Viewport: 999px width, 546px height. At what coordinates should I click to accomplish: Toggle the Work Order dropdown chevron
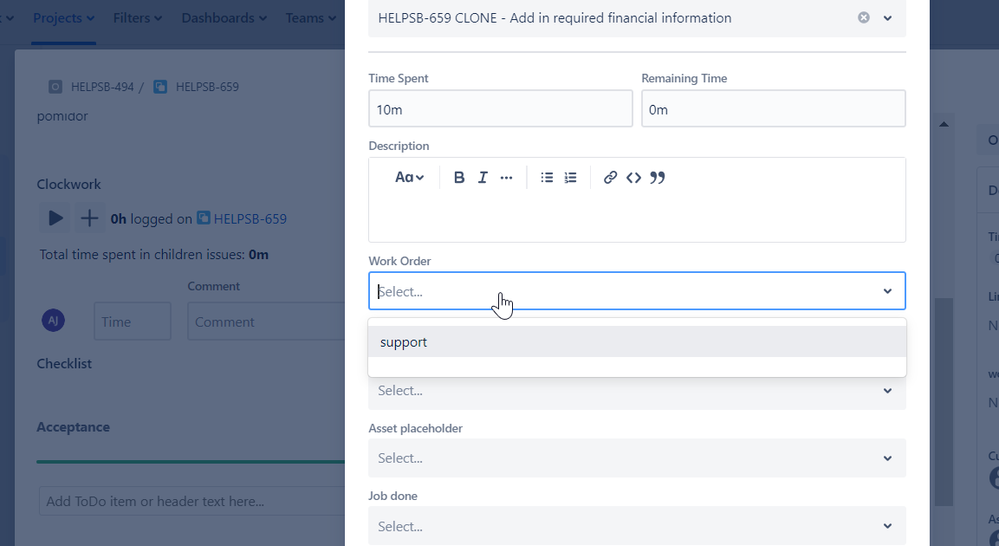pos(888,291)
